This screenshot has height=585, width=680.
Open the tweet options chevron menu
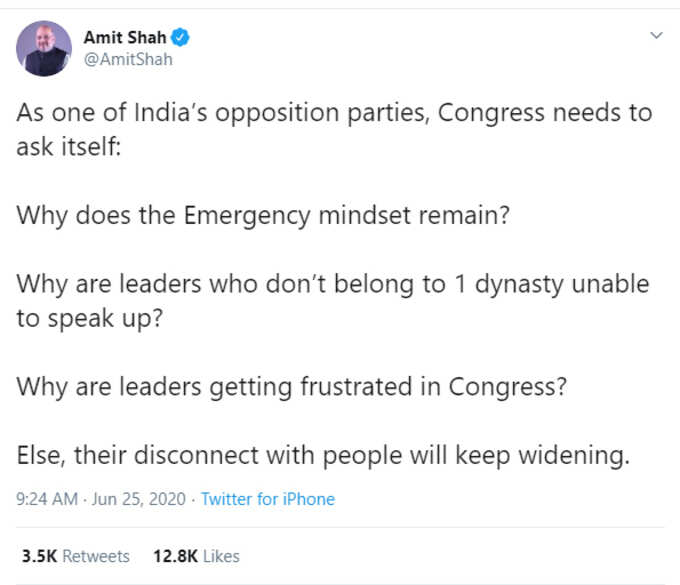[657, 35]
